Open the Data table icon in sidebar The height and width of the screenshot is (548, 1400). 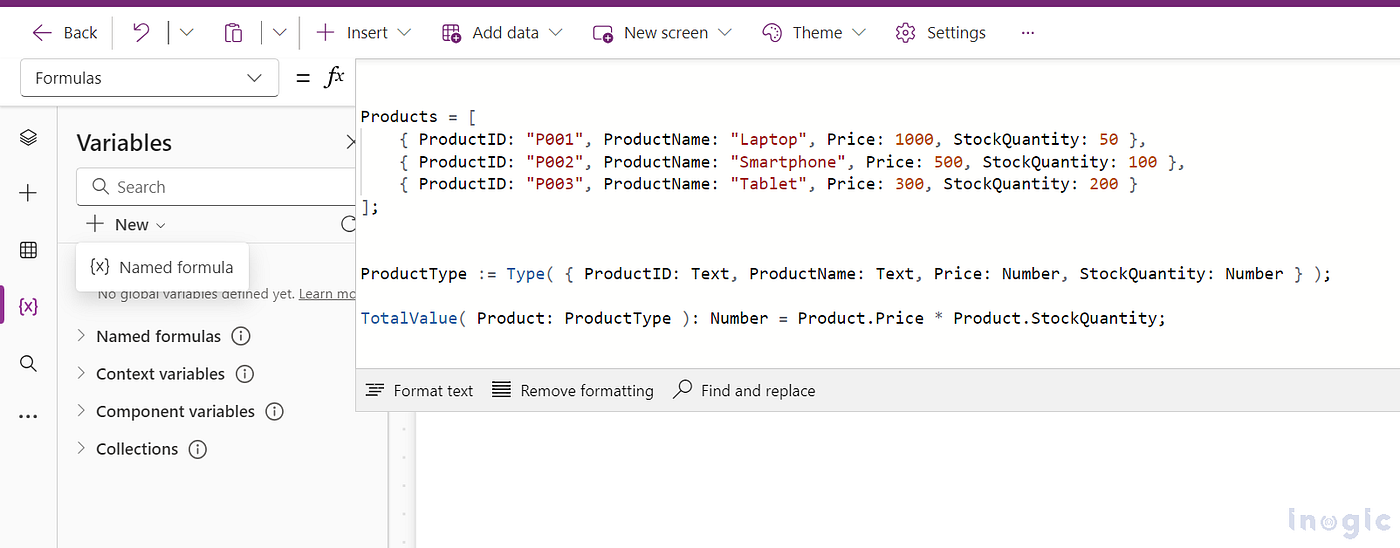click(x=28, y=250)
